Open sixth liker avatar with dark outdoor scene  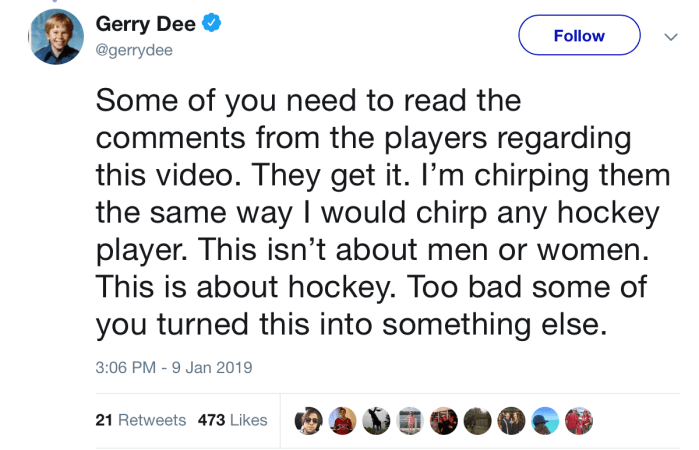click(x=477, y=421)
